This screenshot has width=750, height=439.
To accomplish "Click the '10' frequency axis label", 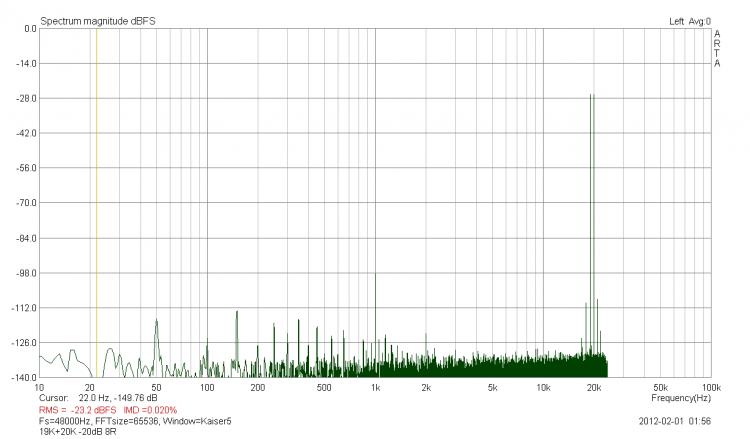I will (39, 387).
